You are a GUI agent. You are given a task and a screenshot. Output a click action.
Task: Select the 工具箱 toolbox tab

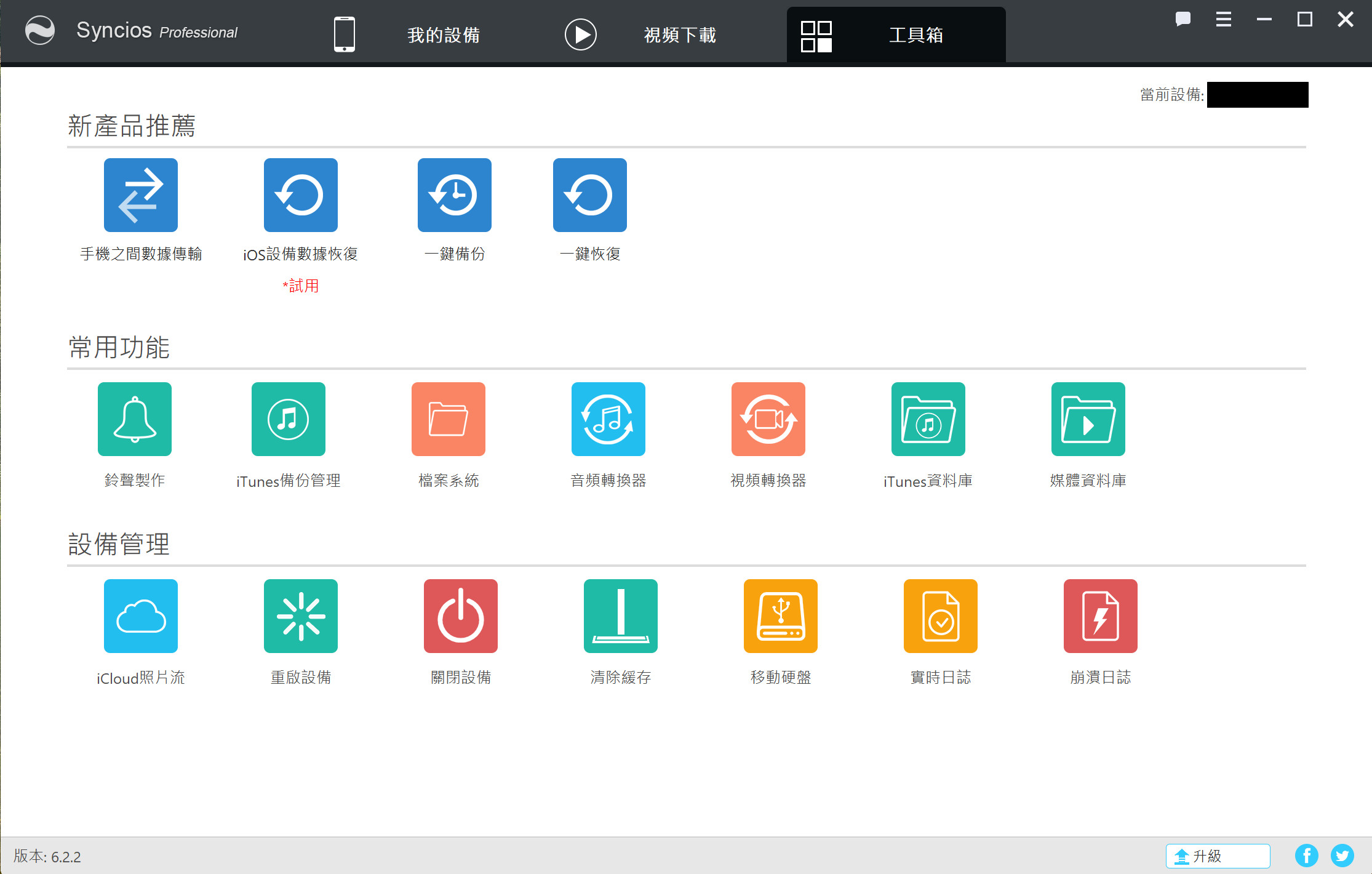pyautogui.click(x=896, y=34)
